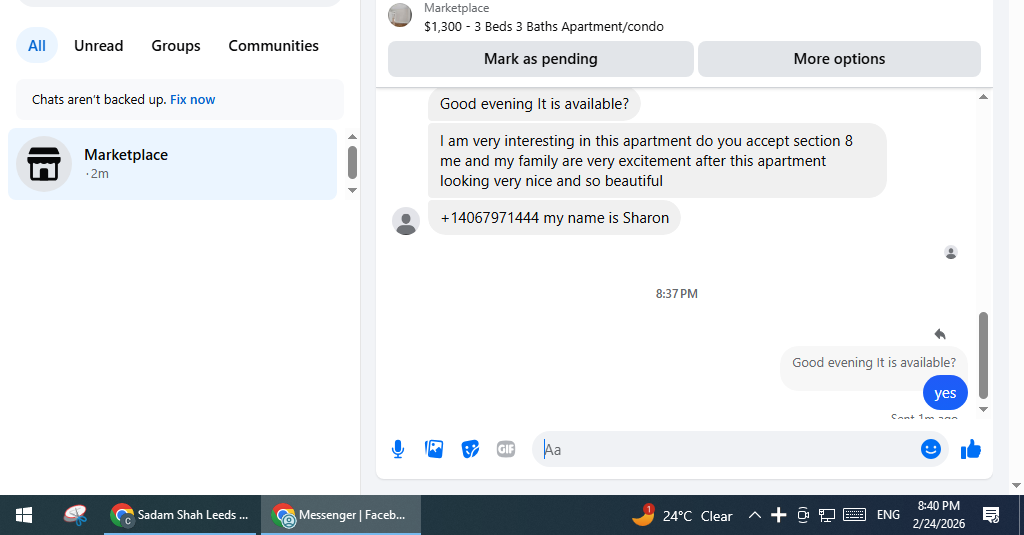Click the Snipping tool taskbar icon
This screenshot has height=535, width=1024.
click(x=76, y=515)
